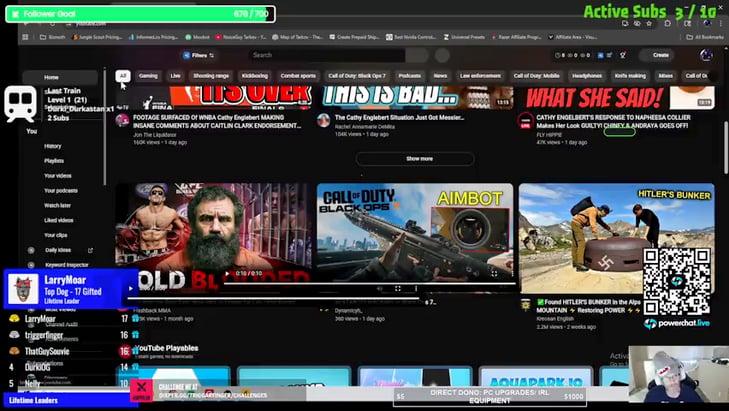Open the Jungle Scout Pricing bookmark

(97, 37)
